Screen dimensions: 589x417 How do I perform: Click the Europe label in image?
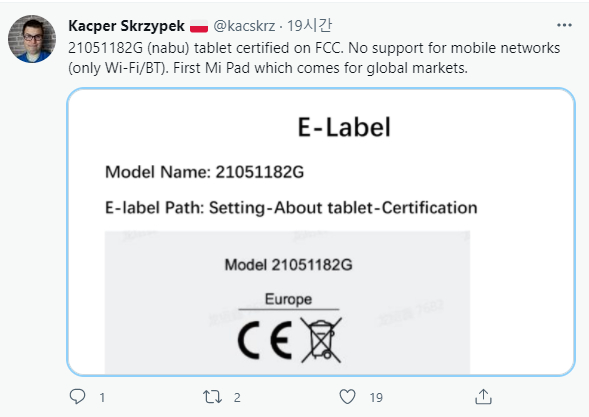pos(288,299)
